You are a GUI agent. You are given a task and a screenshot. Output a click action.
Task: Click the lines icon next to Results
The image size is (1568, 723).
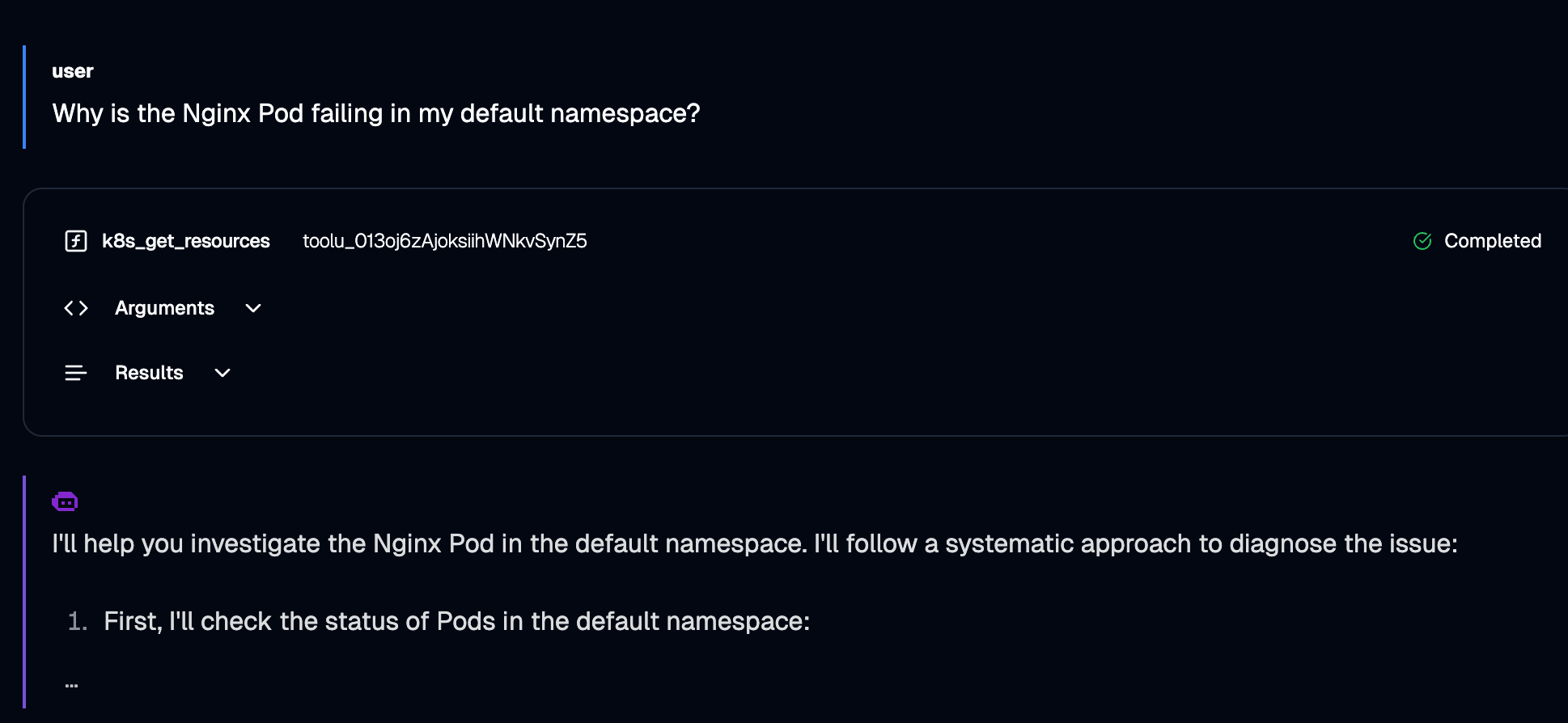[76, 373]
